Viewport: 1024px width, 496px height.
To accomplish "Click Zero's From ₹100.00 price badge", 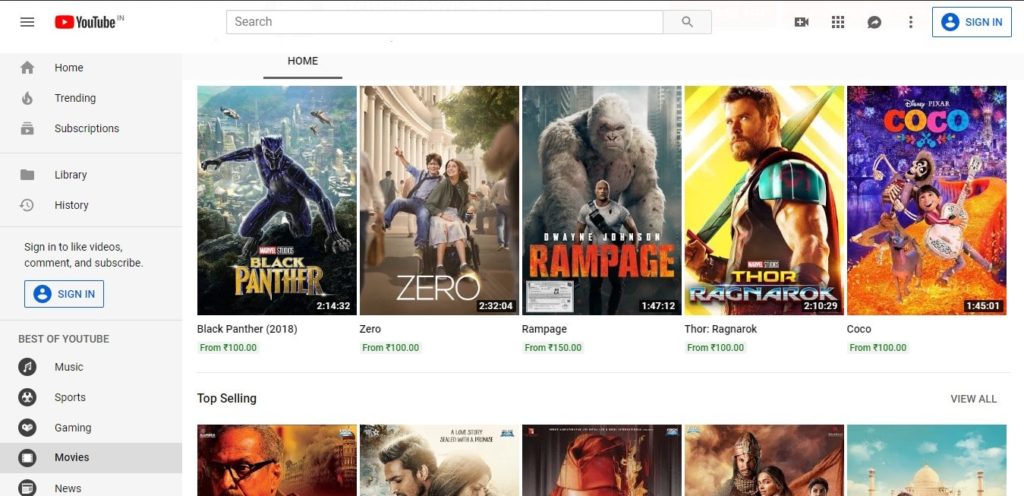I will tap(391, 348).
